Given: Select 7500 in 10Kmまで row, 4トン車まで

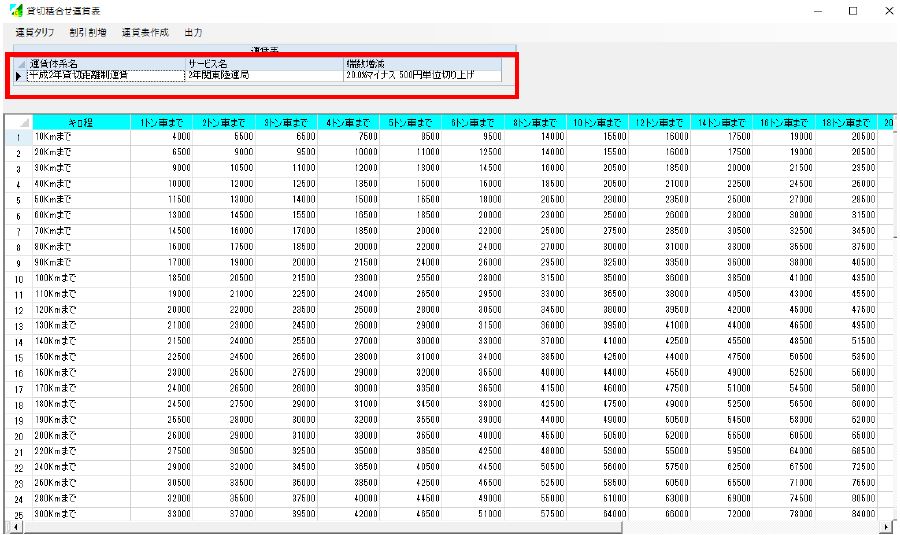Looking at the screenshot, I should [x=348, y=137].
